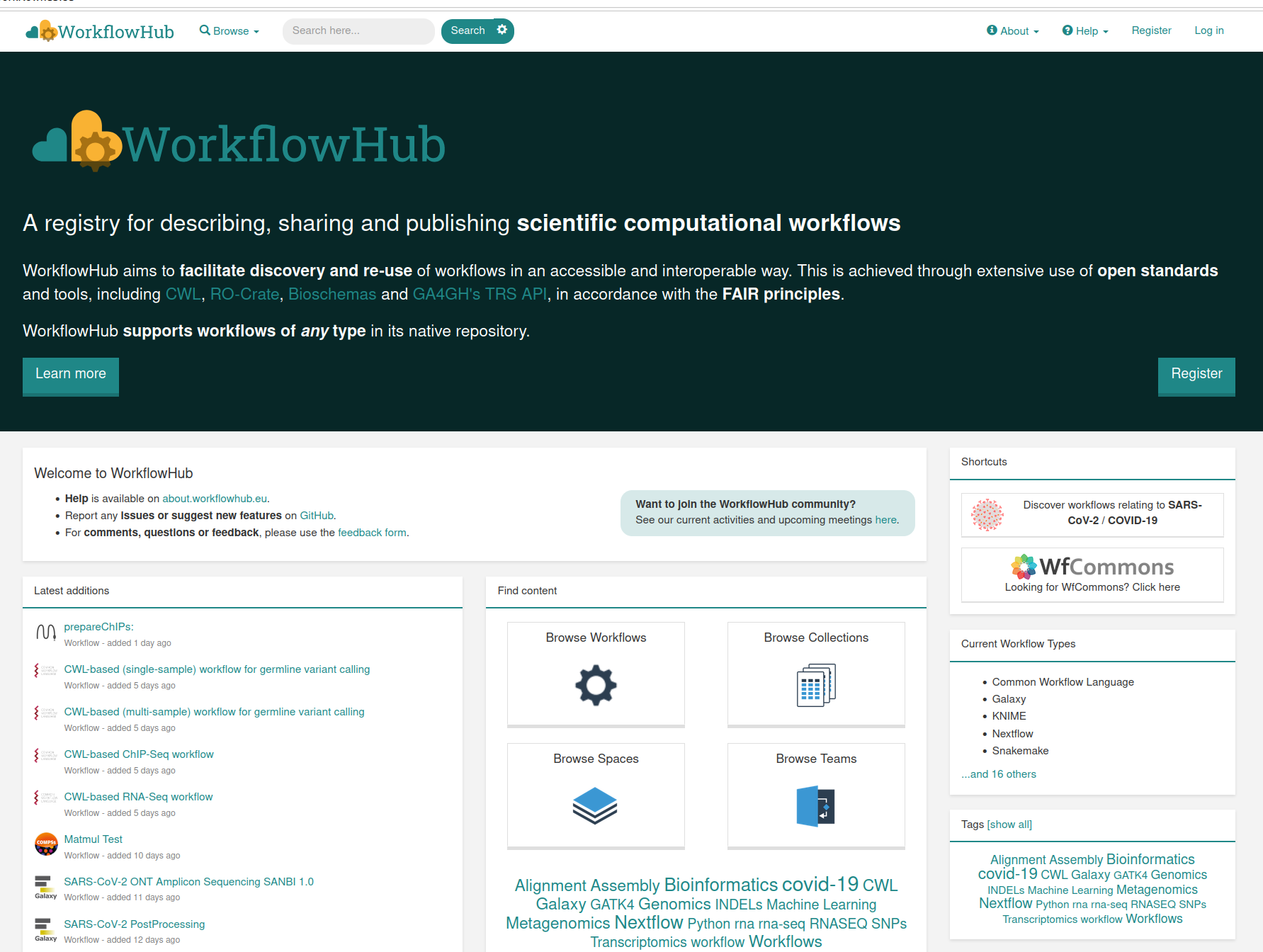Screen dimensions: 1263x952
Task: Click the Transcriptomics tag in Find content
Action: click(638, 942)
